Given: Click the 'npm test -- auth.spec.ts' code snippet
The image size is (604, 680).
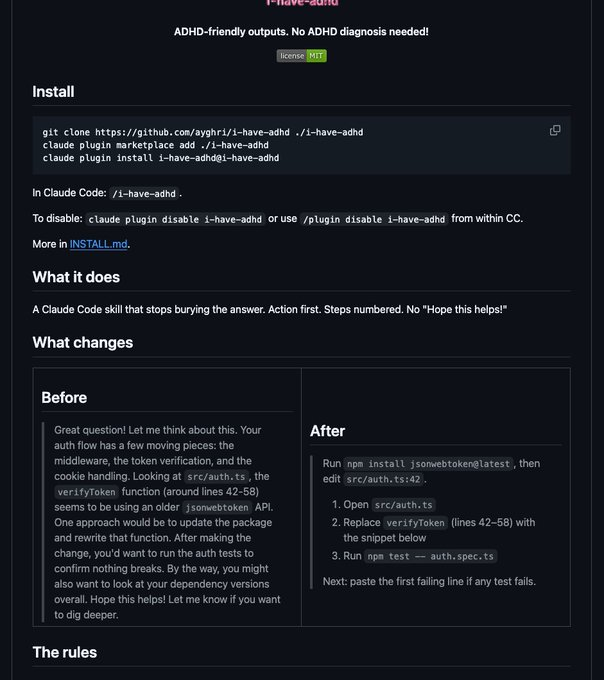Looking at the screenshot, I should point(431,556).
